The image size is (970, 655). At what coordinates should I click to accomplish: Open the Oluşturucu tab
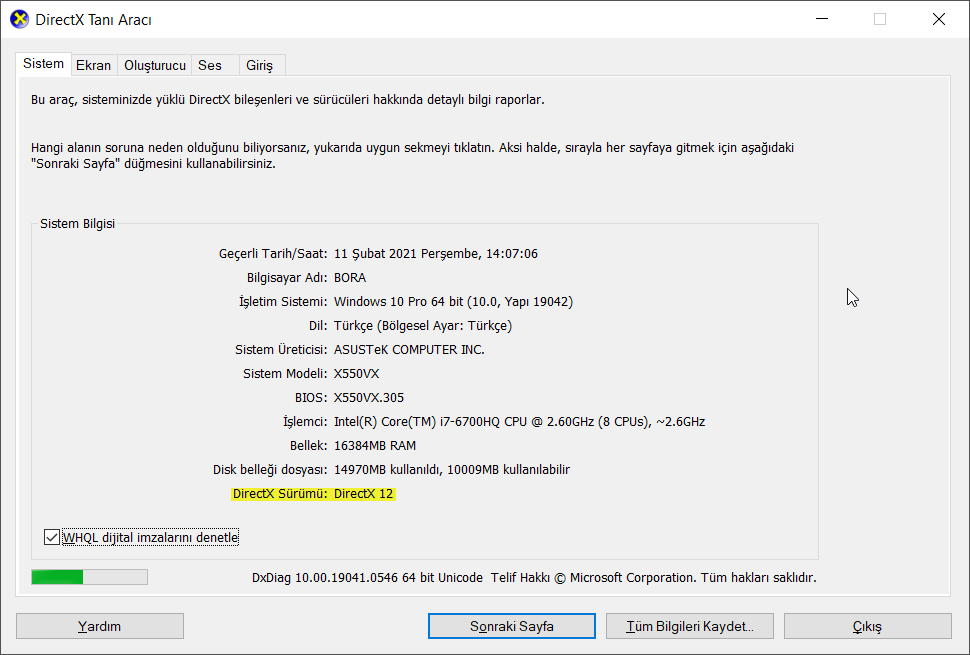(x=155, y=65)
